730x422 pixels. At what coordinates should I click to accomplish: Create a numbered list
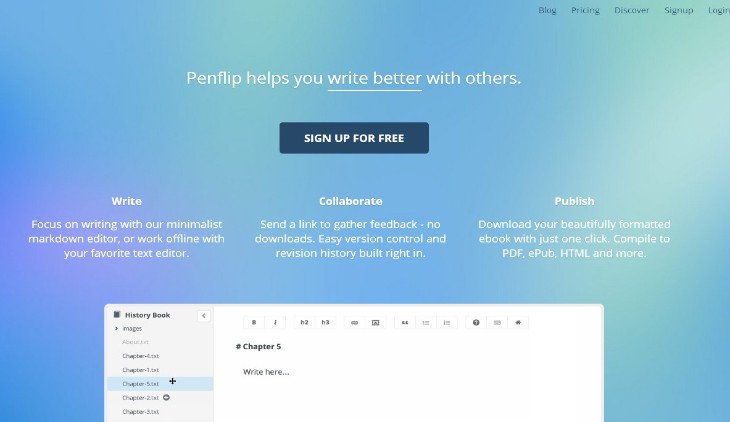pos(447,322)
